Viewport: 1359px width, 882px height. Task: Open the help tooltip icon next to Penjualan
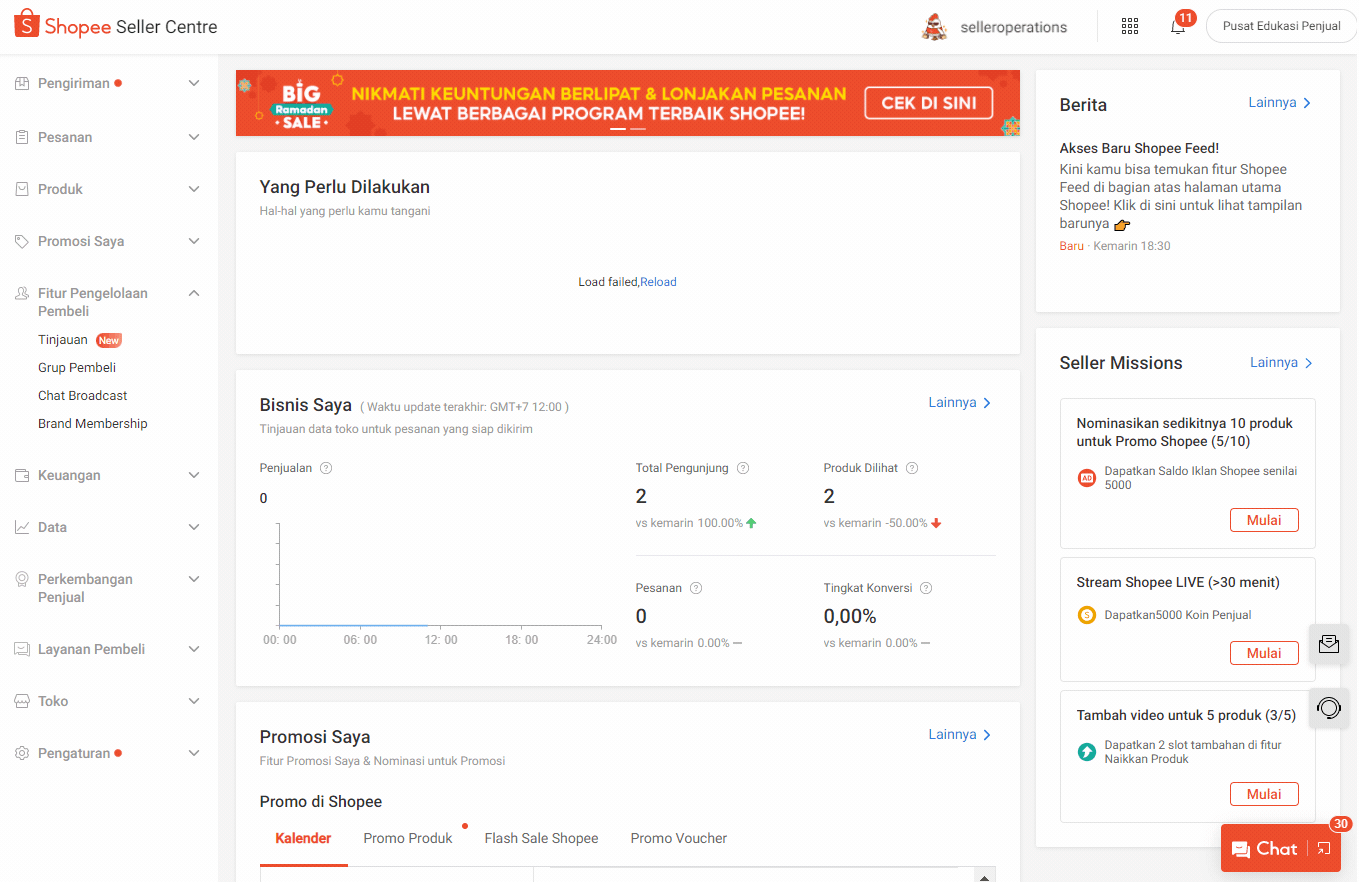[324, 467]
